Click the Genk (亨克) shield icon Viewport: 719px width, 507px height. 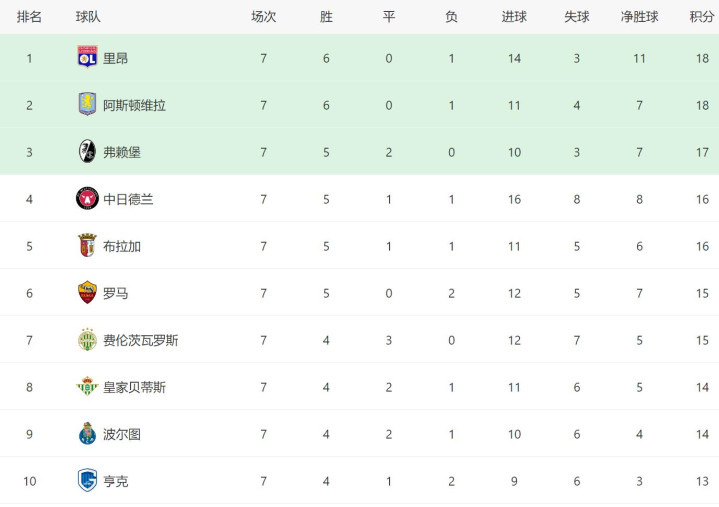click(87, 480)
